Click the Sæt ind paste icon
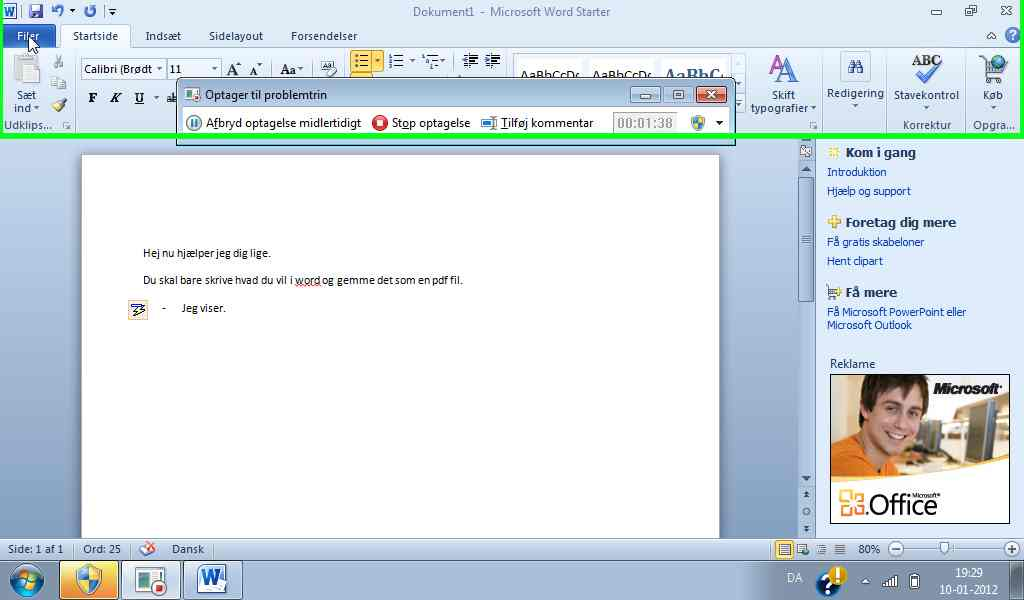The image size is (1024, 600). 27,71
